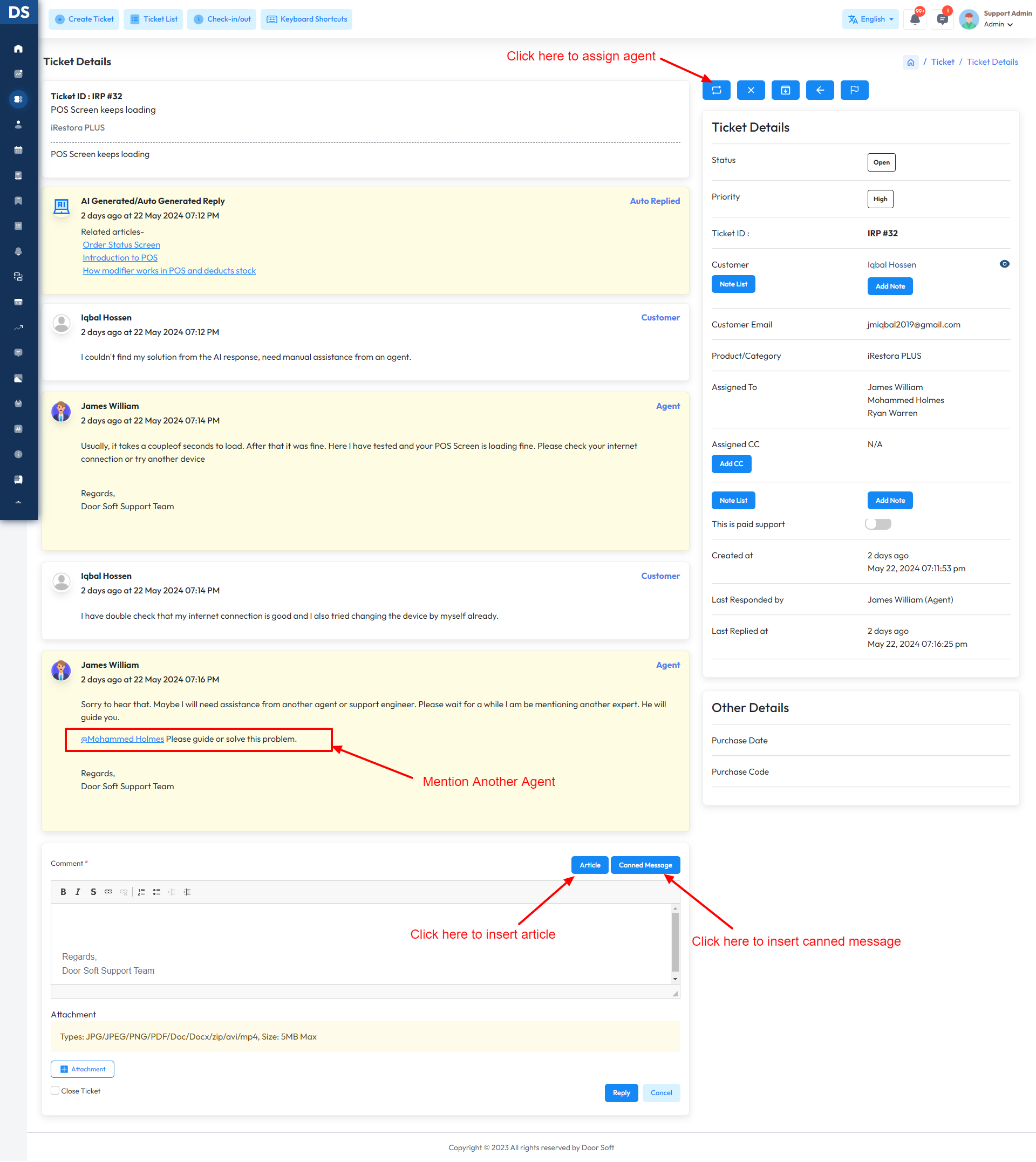Open the calendar icon in sidebar
This screenshot has height=1162, width=1036.
18,150
